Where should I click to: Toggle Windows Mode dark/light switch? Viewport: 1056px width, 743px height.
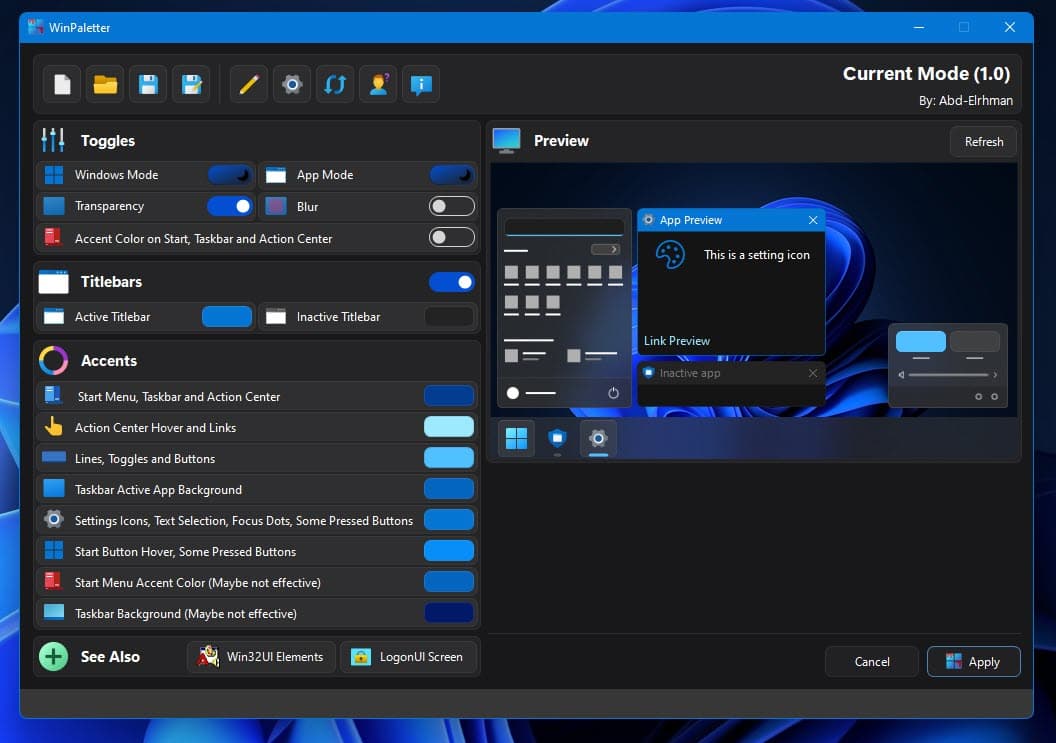pyautogui.click(x=230, y=175)
